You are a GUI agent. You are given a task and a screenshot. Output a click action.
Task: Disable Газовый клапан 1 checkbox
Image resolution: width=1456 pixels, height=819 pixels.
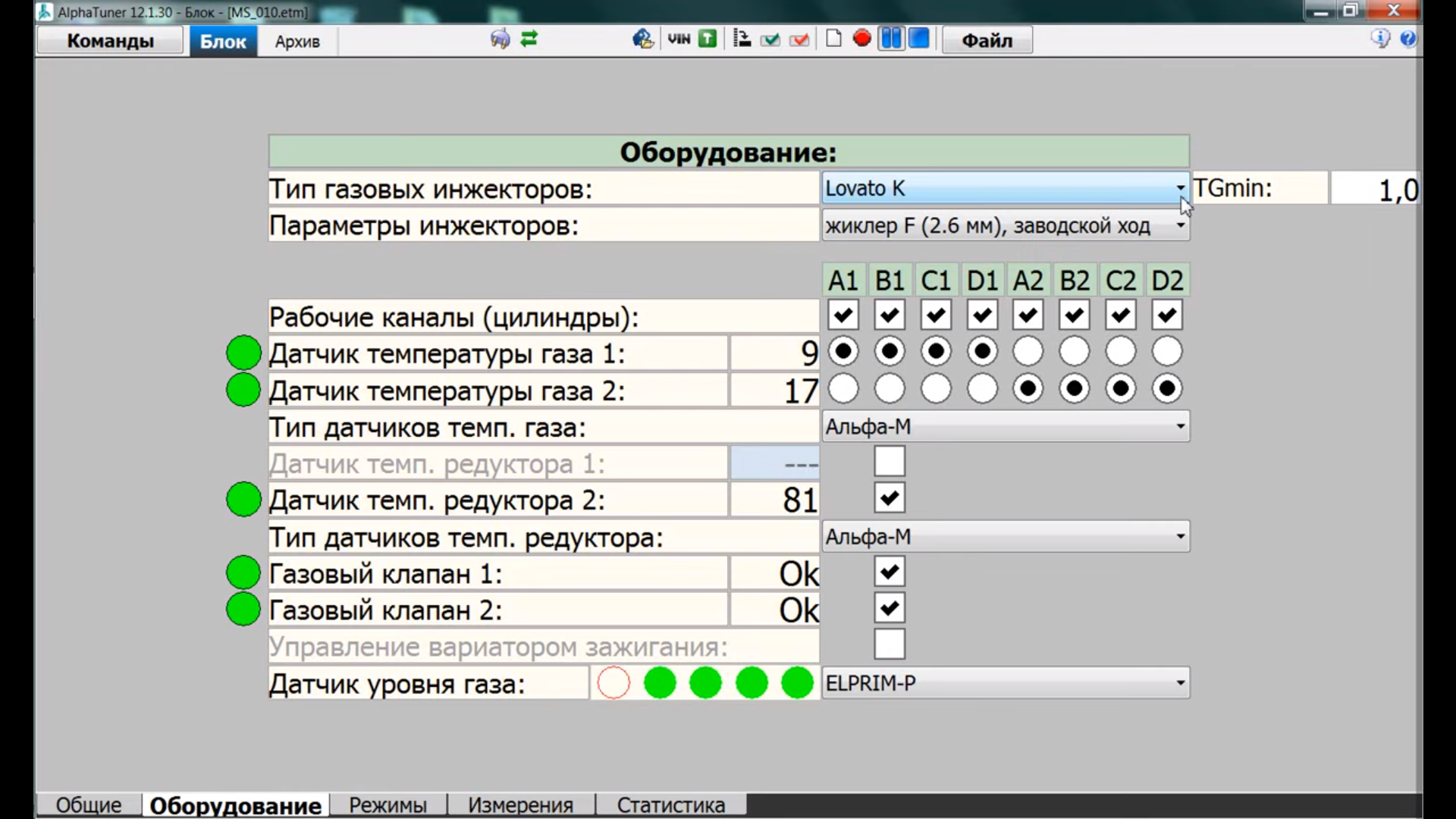890,571
